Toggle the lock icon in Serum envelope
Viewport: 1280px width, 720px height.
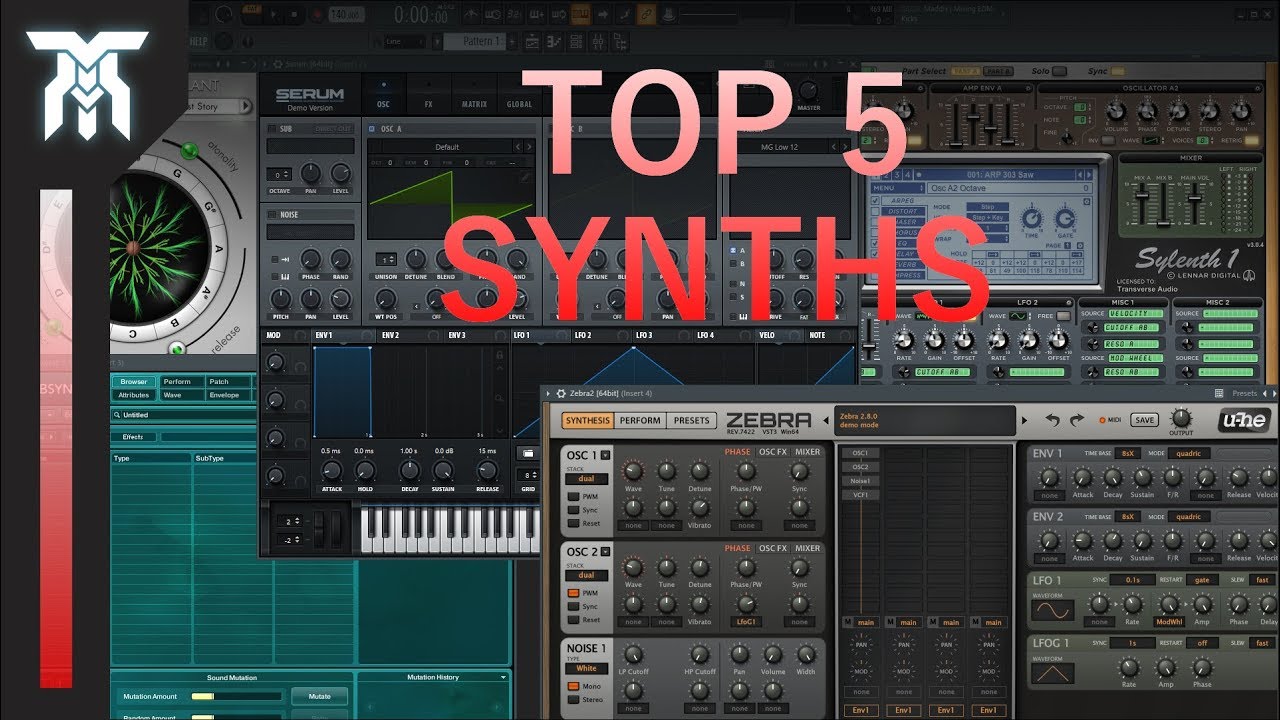[x=499, y=353]
